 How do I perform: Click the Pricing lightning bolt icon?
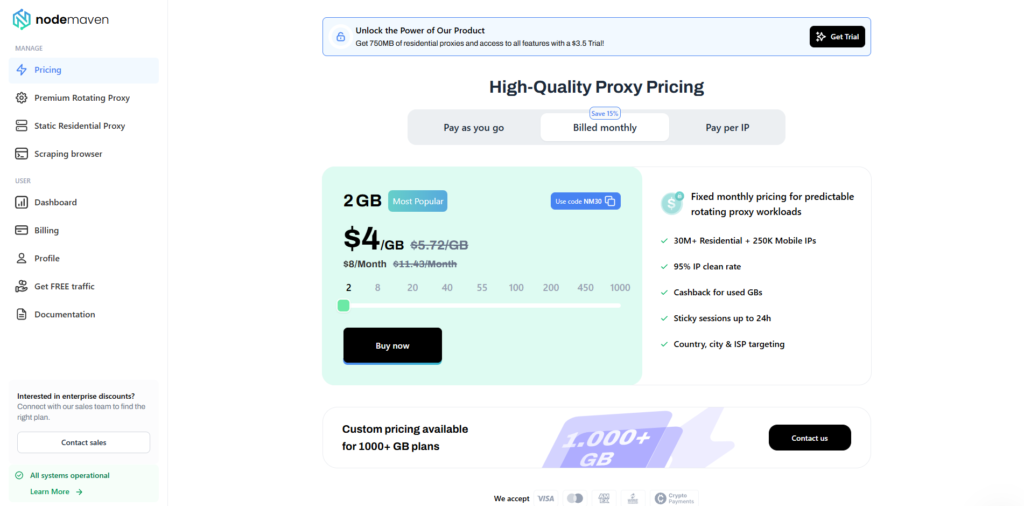[x=22, y=70]
